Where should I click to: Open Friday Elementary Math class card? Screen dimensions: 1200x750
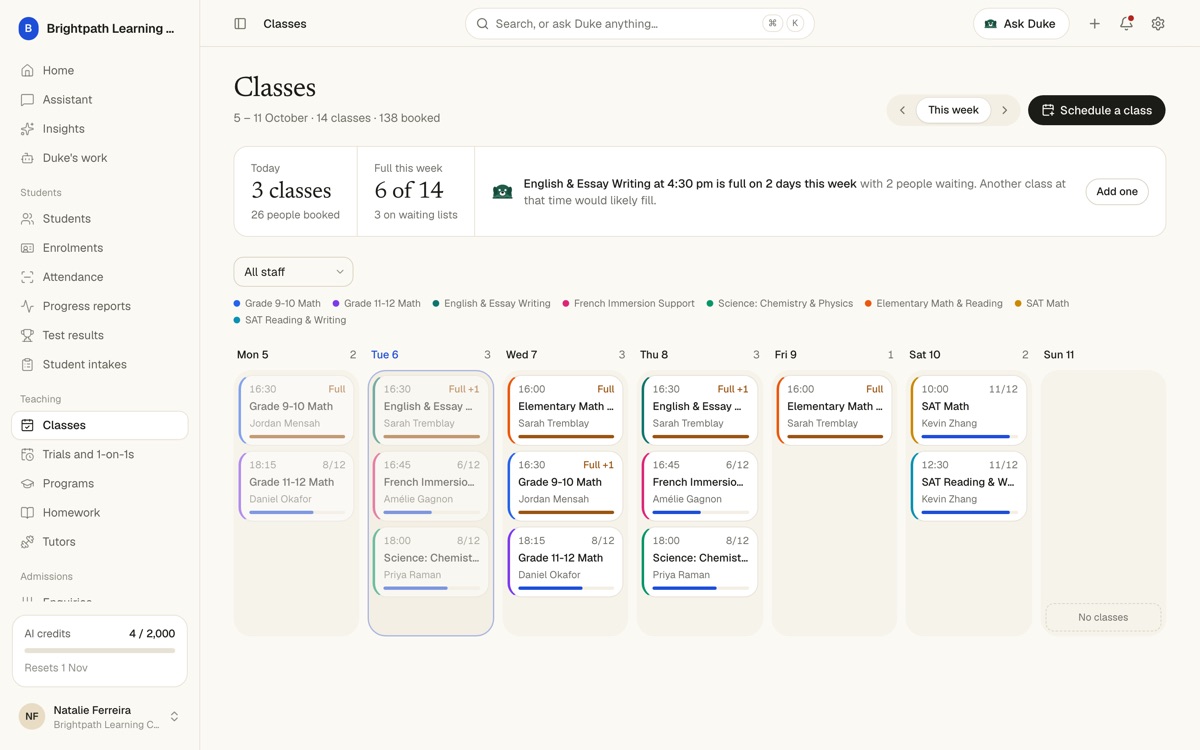pyautogui.click(x=834, y=410)
